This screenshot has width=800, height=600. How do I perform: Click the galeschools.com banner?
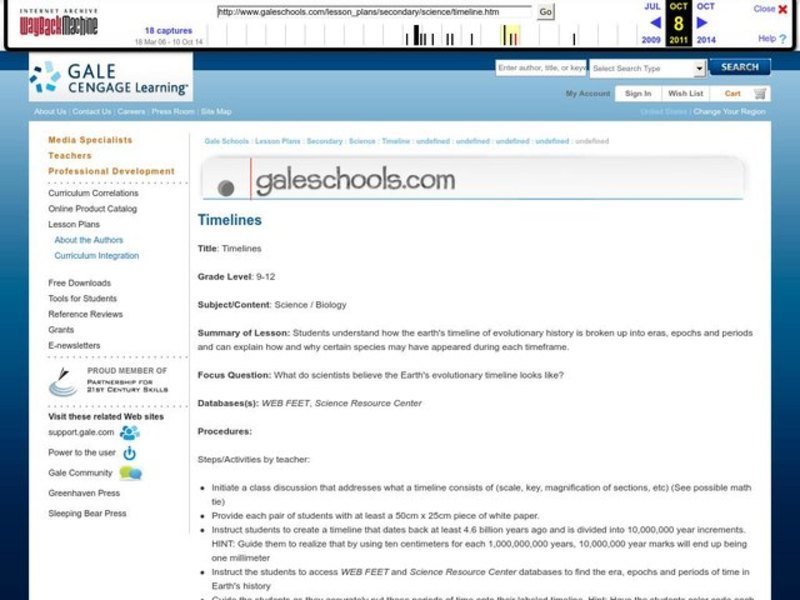coord(473,179)
